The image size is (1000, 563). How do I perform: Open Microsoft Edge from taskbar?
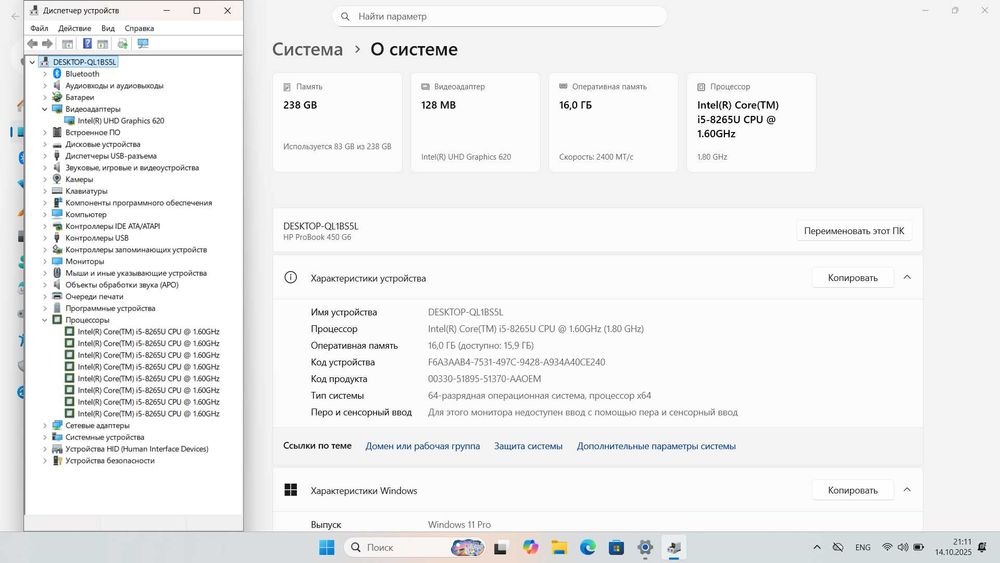point(587,547)
